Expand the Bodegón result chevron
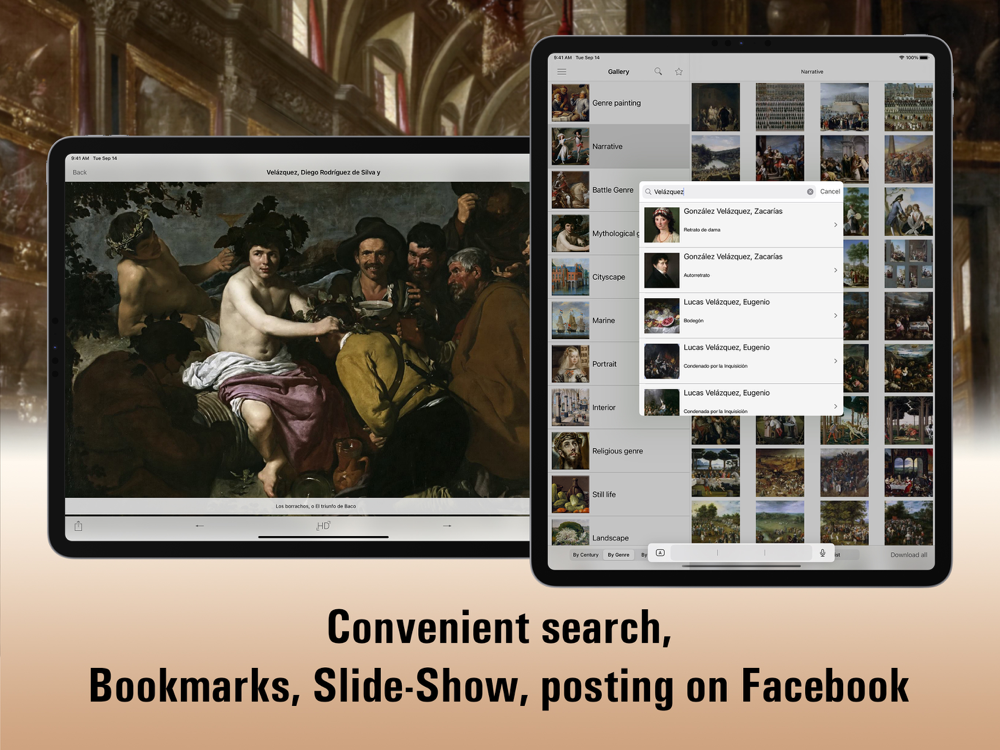 tap(835, 316)
